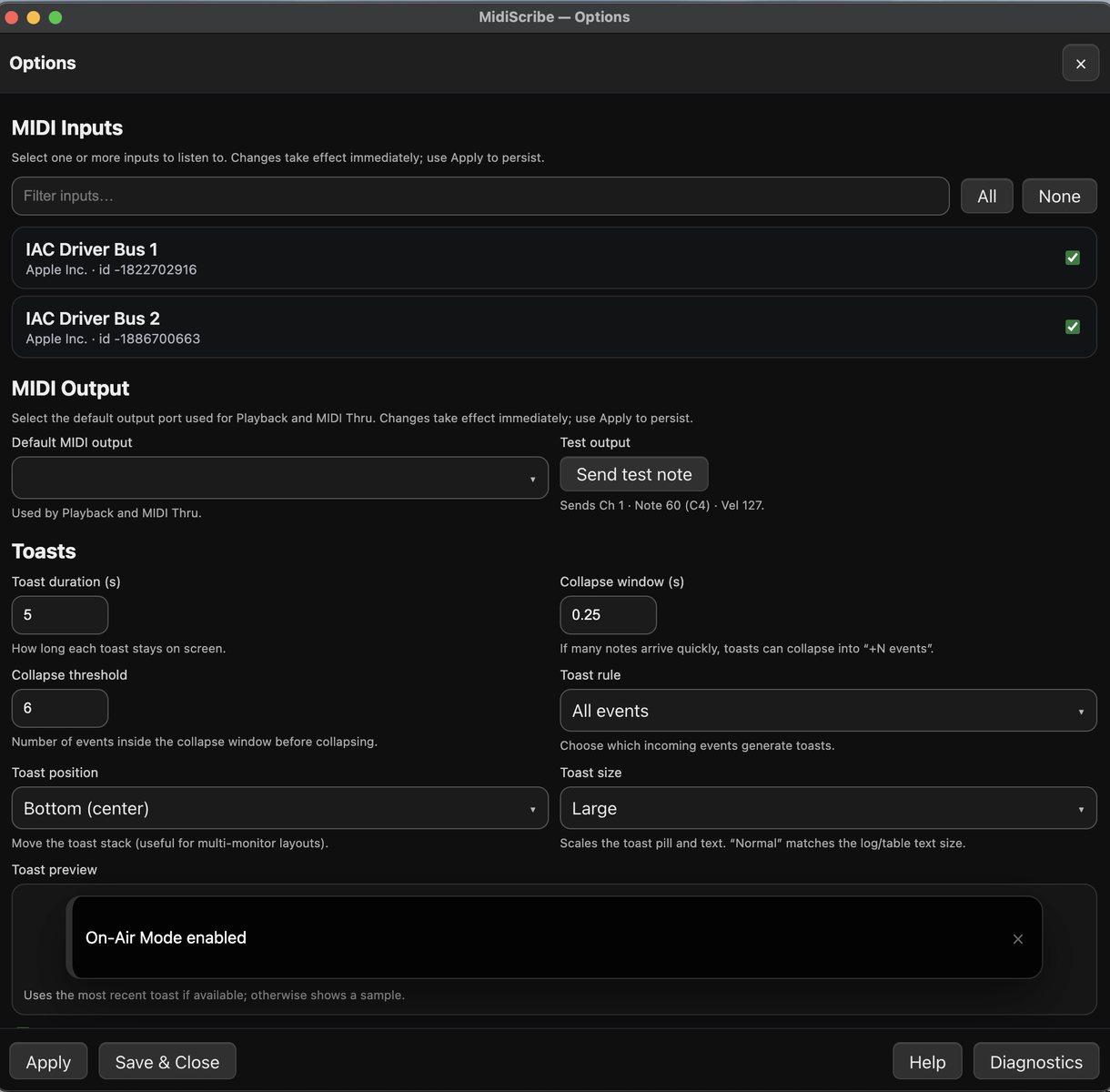Edit the Collapse threshold field
The height and width of the screenshot is (1092, 1110).
click(60, 708)
